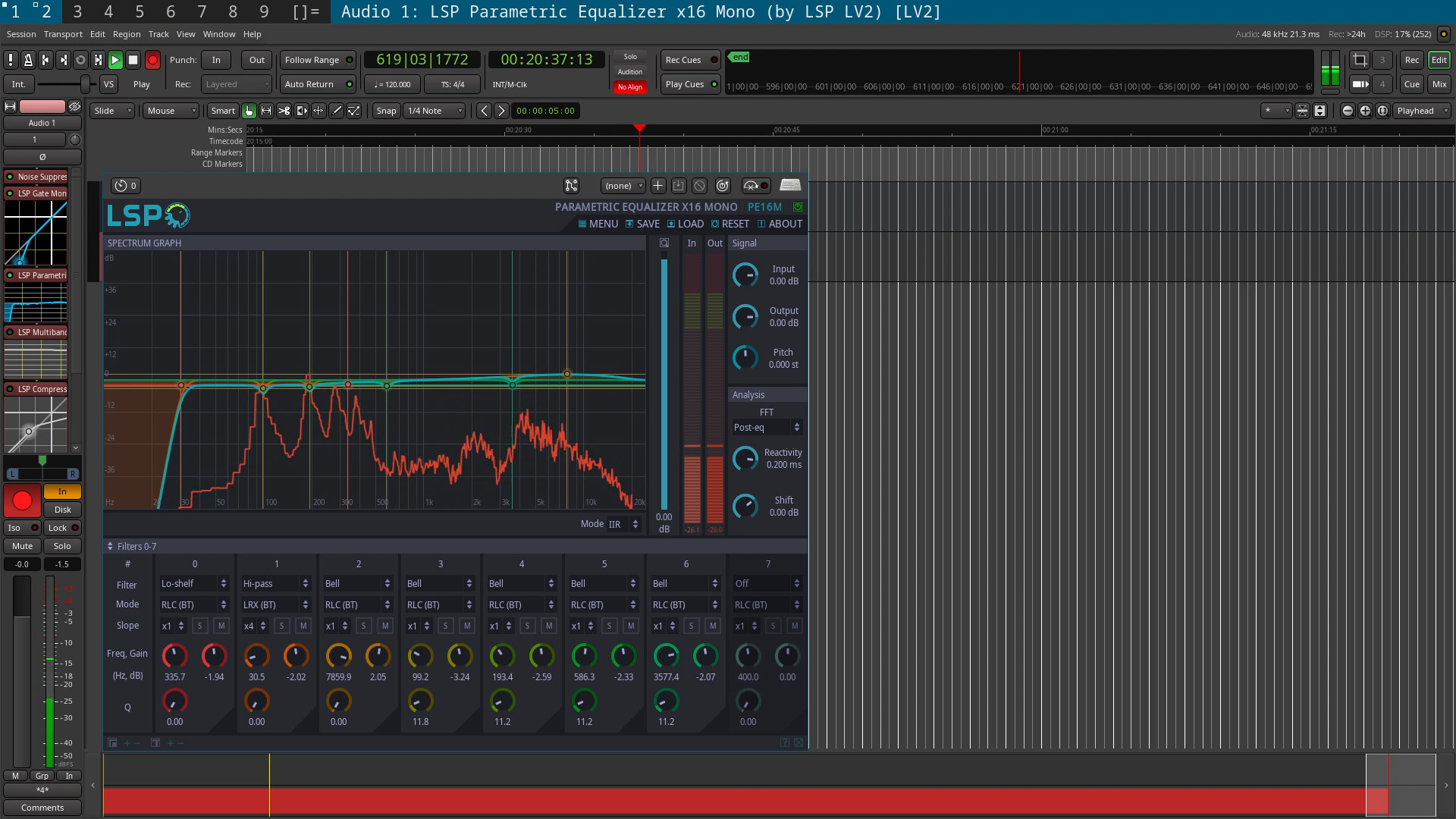Click the RESET button in the equalizer
This screenshot has width=1456, height=819.
(735, 223)
